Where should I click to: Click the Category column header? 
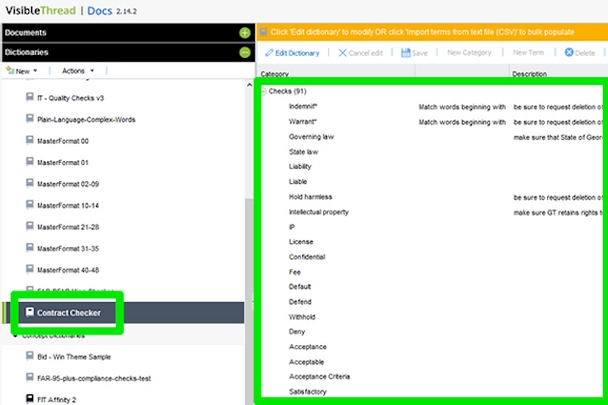point(275,74)
